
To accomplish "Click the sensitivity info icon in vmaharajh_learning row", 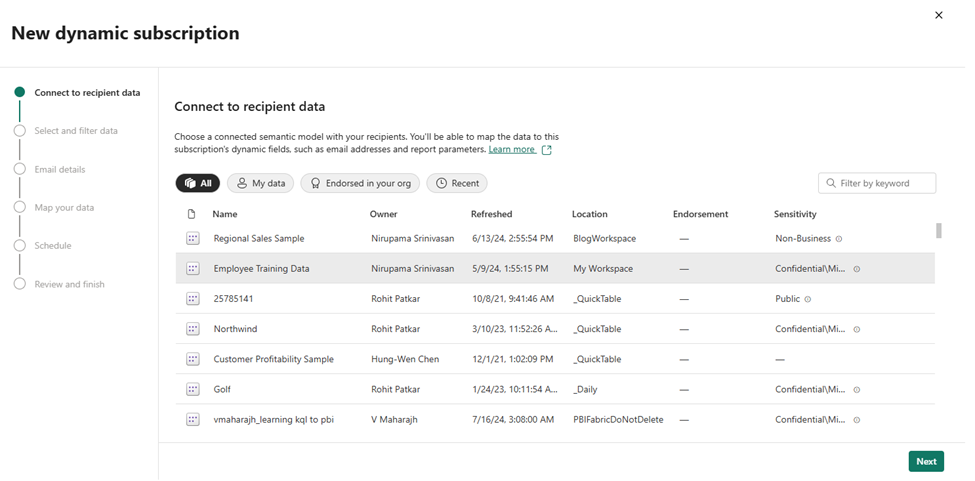I will coord(857,420).
